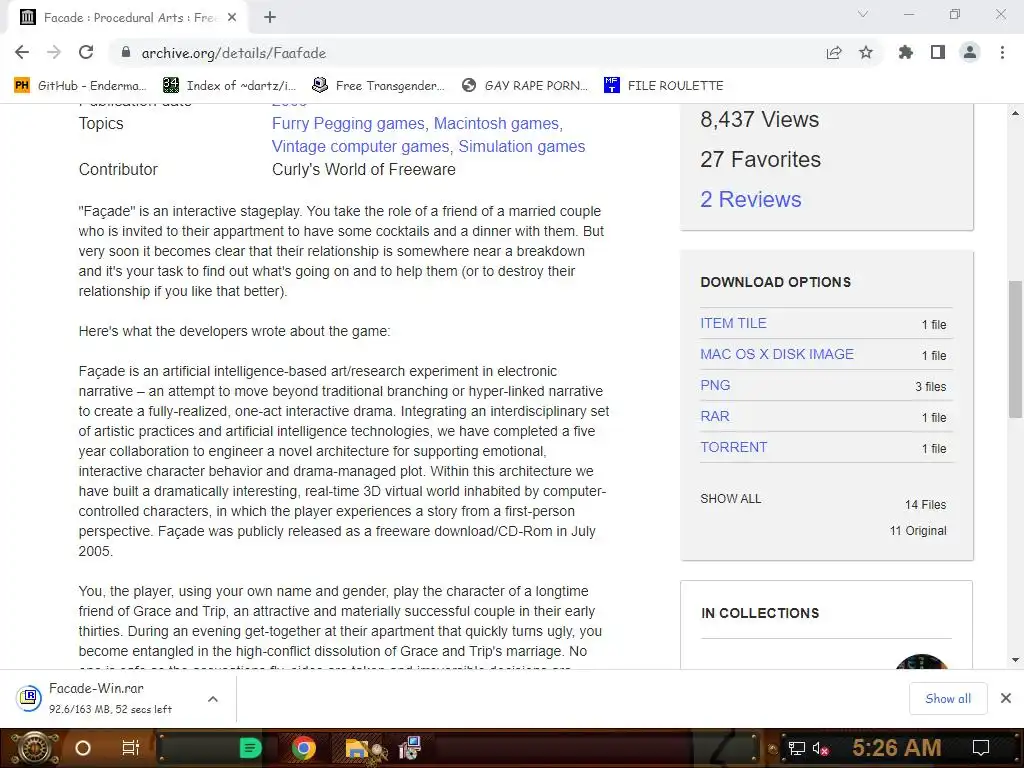
Task: Open the collection thumbnail under In Collections
Action: [x=922, y=661]
